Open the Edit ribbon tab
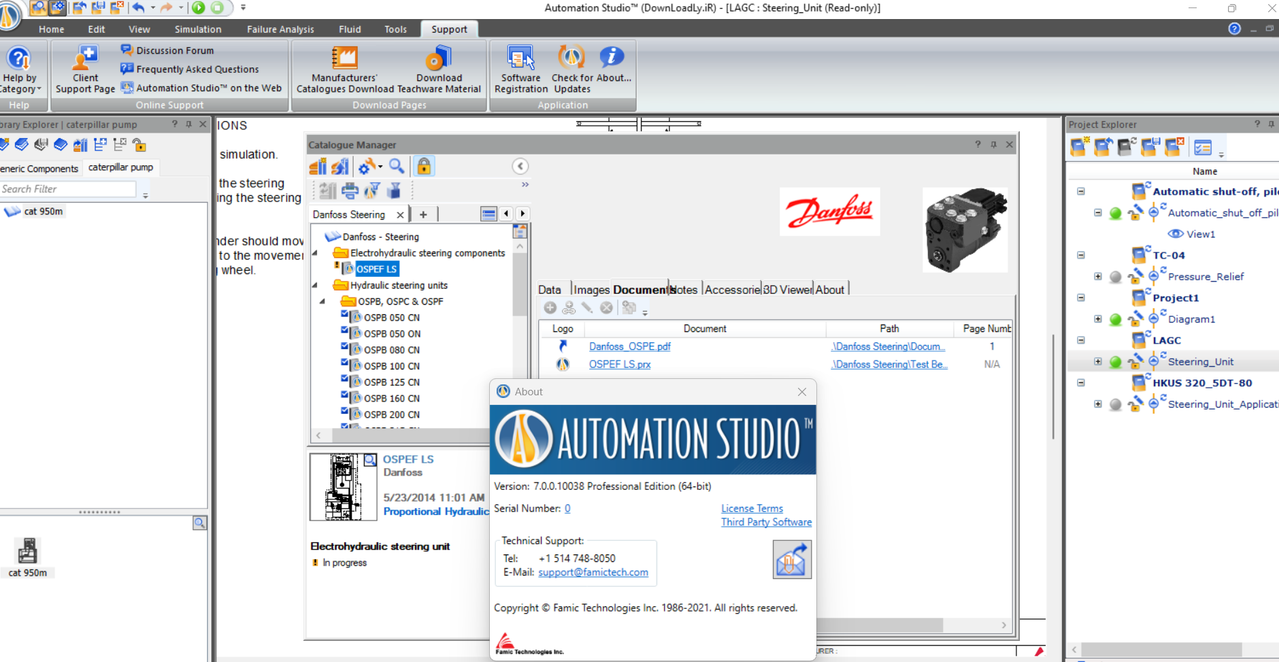The width and height of the screenshot is (1279, 662). click(x=96, y=29)
